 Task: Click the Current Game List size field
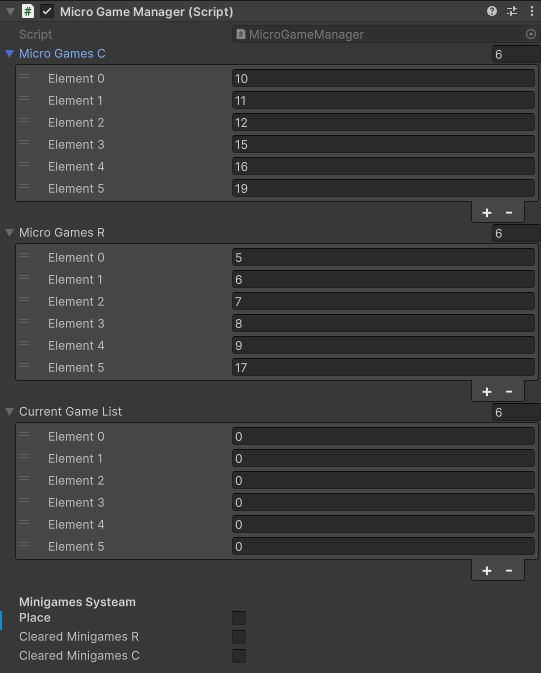click(516, 412)
